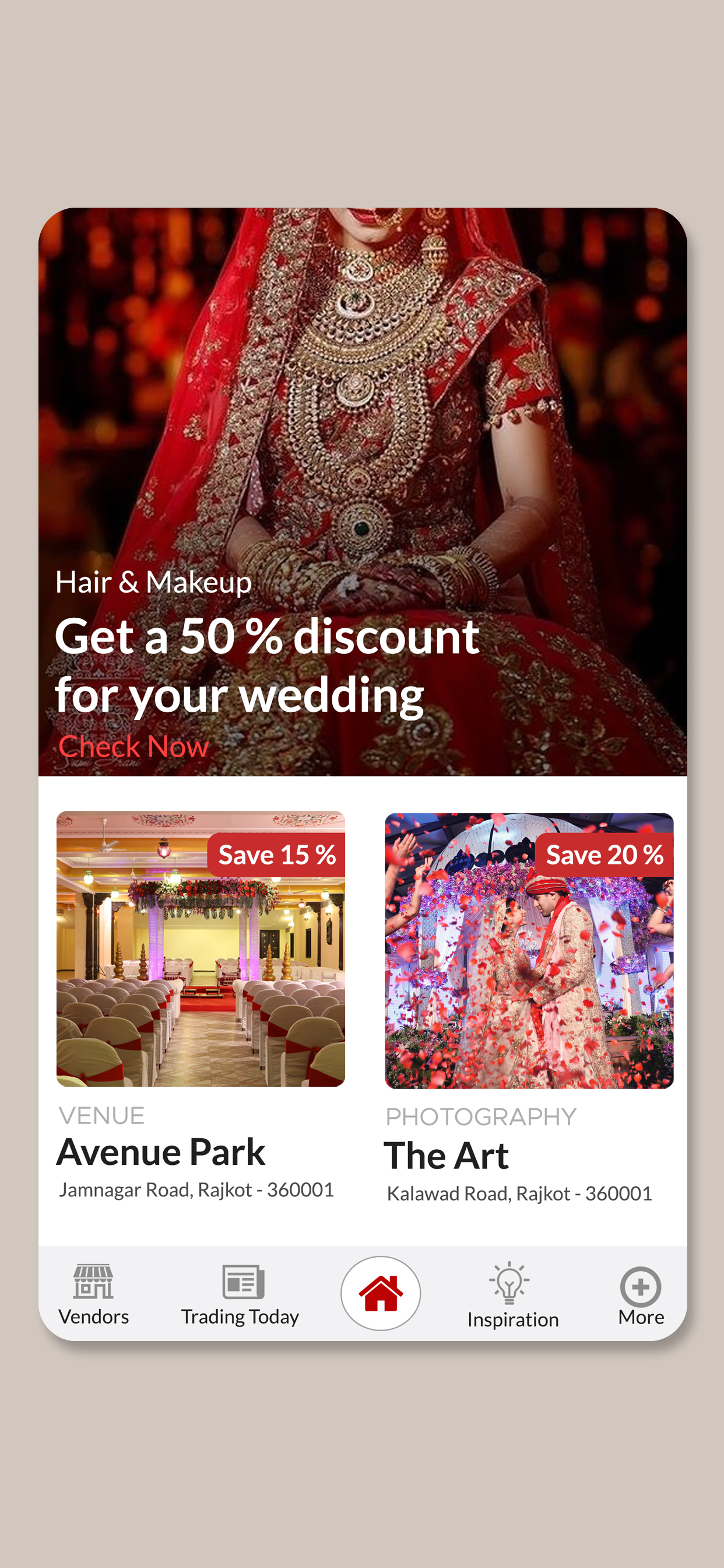Tap the Save 20 % badge
The image size is (724, 1568).
(604, 855)
